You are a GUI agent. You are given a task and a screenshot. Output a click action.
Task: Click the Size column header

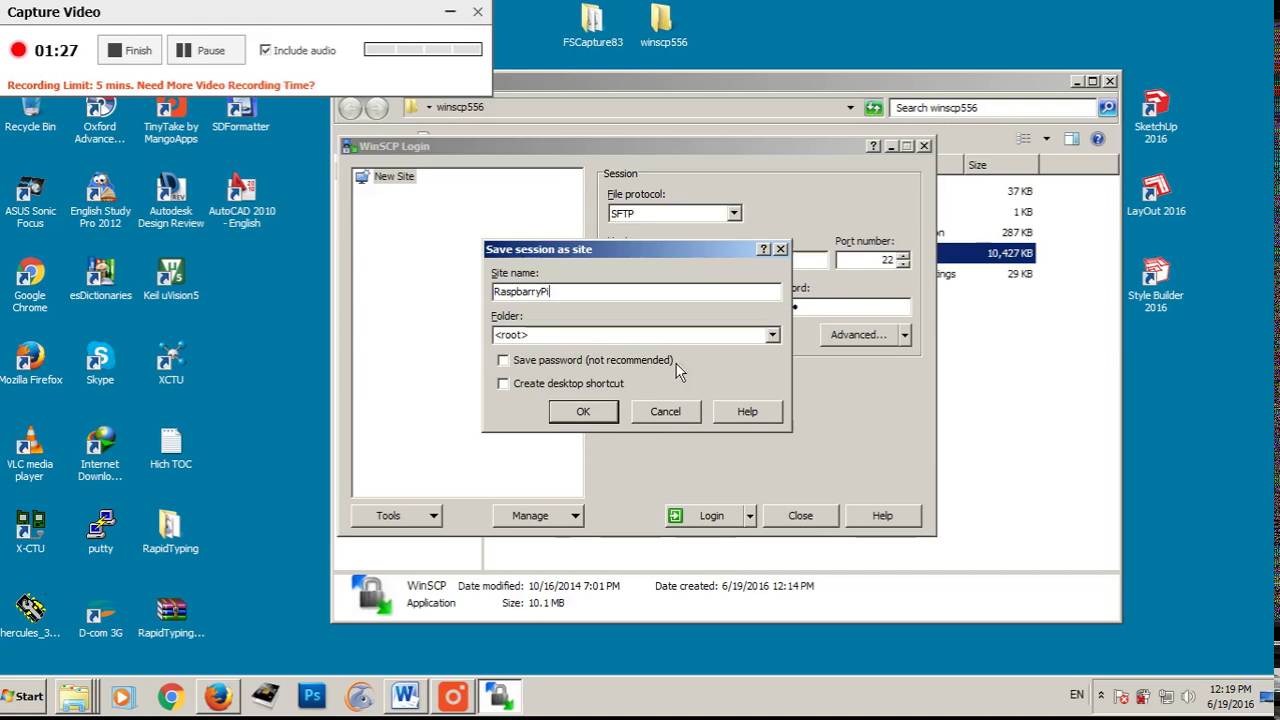click(x=1001, y=165)
